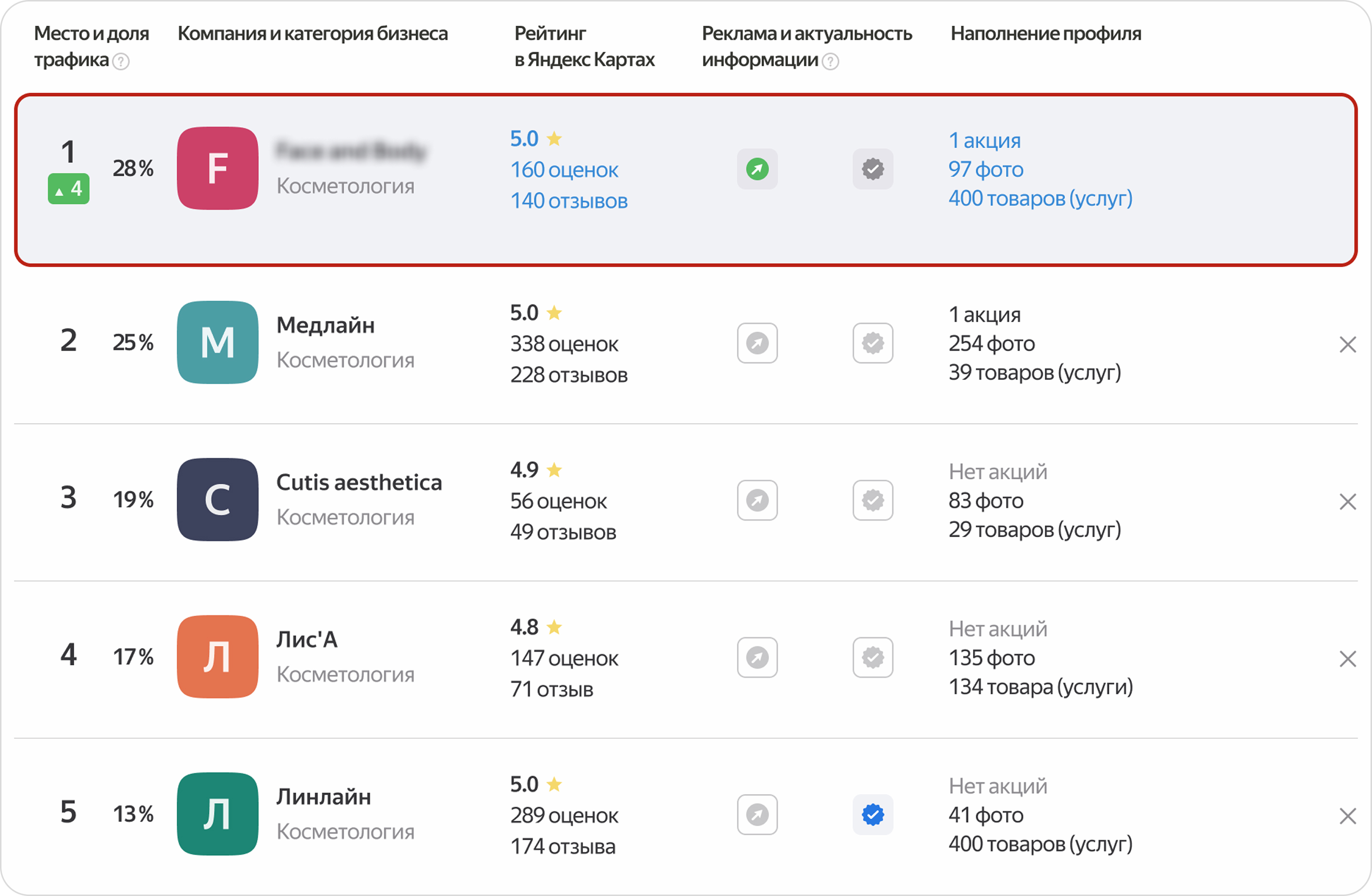1372x896 pixels.
Task: Remove Медлайн from the competitor list
Action: point(1347,344)
